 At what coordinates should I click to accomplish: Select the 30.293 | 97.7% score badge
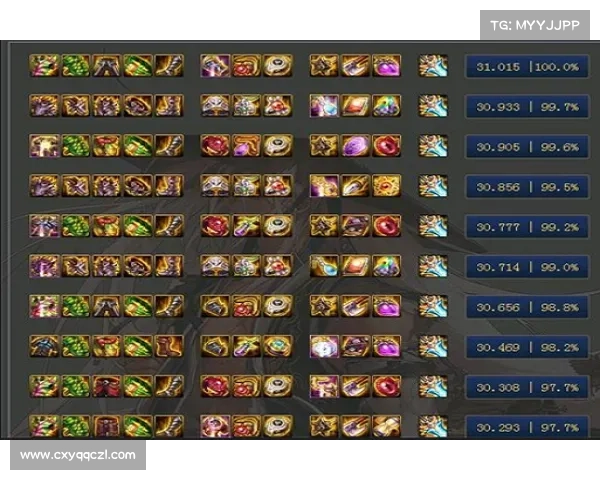click(x=527, y=427)
